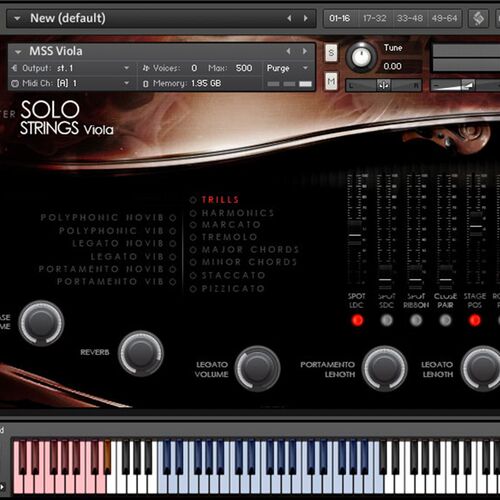Viewport: 500px width, 500px height.
Task: Click the Reverb knob
Action: 141,353
